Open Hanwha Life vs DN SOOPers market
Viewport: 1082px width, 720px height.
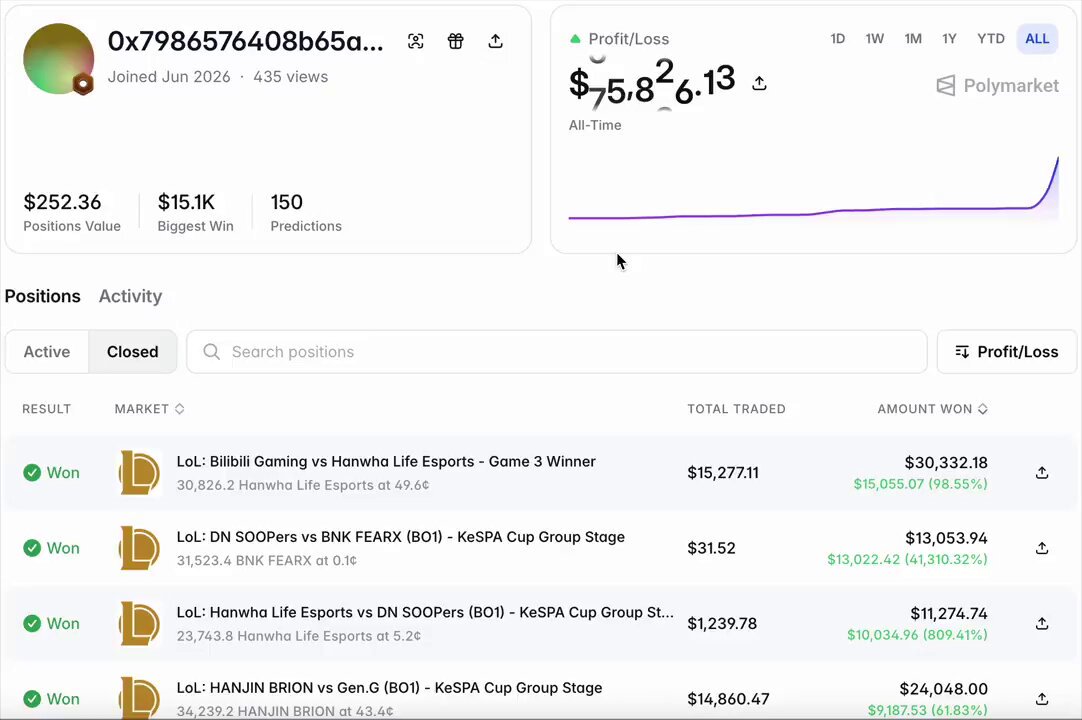425,612
